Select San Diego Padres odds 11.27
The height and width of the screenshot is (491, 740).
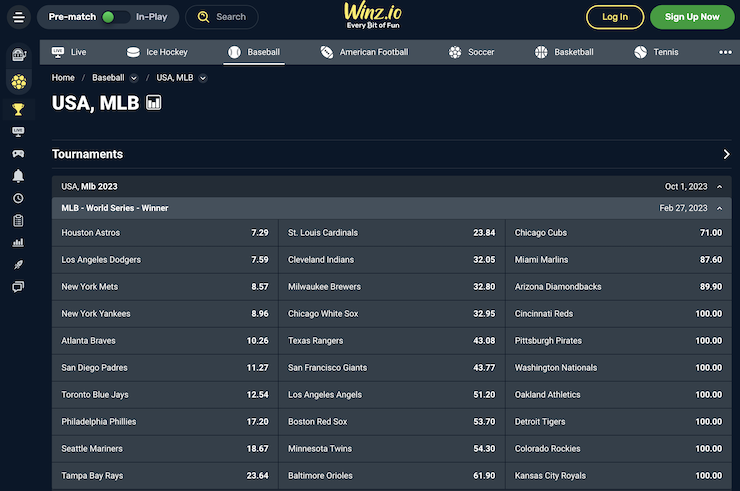(165, 367)
